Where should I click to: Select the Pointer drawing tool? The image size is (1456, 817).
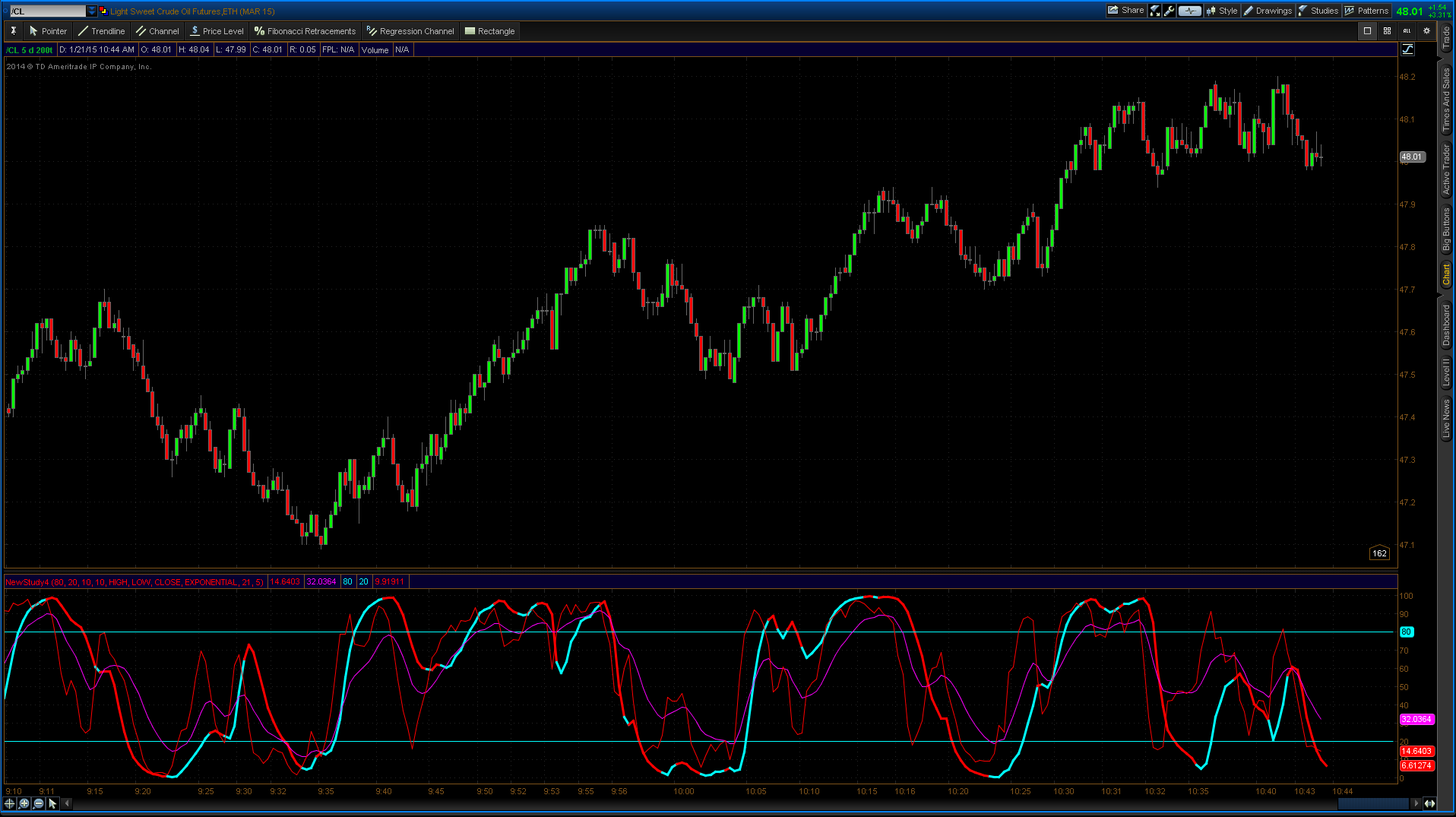pos(48,31)
